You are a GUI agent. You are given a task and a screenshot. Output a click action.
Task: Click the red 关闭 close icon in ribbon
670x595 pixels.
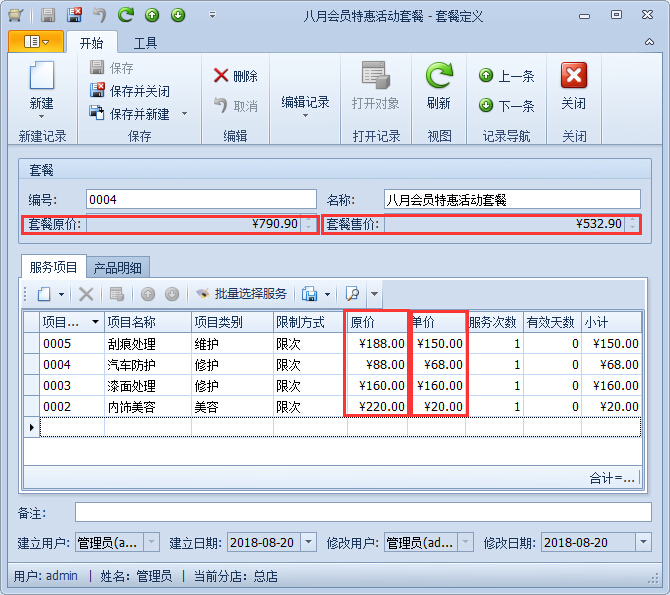coord(573,77)
